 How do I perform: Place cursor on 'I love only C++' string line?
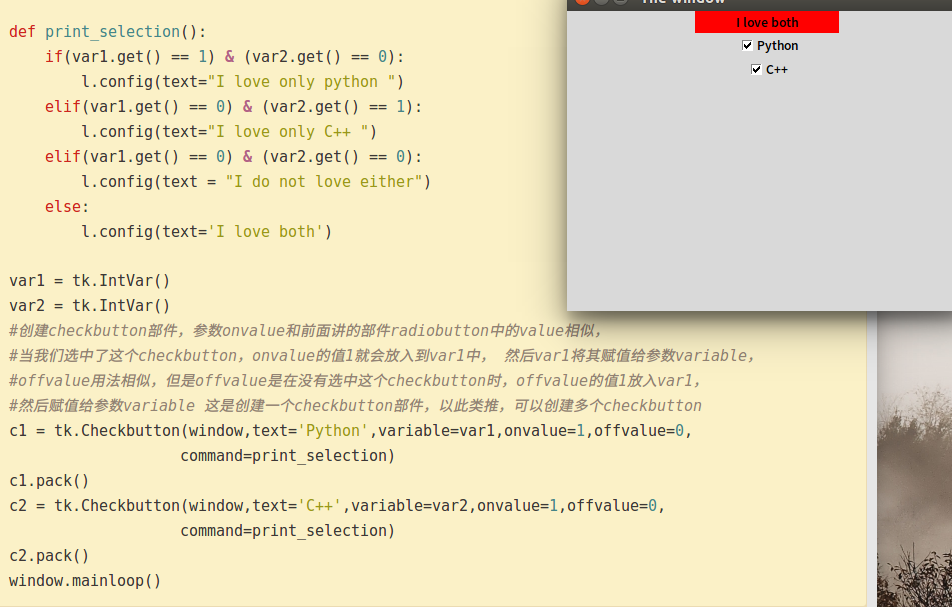tap(229, 132)
